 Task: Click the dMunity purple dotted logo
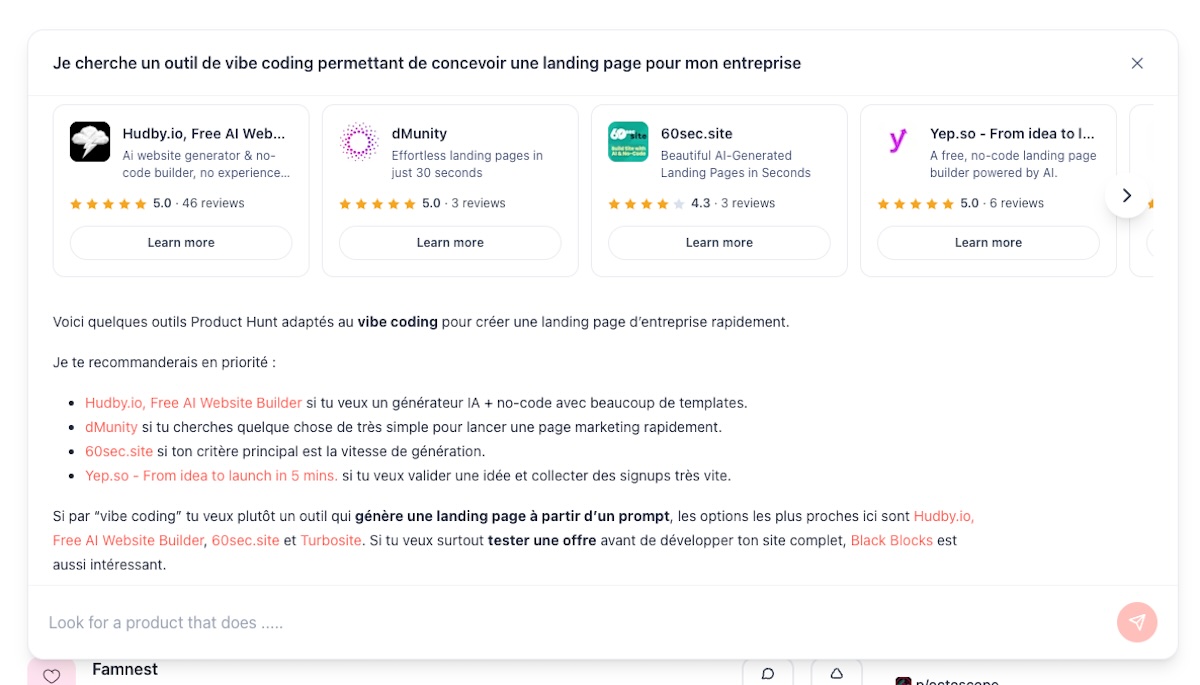(x=359, y=142)
